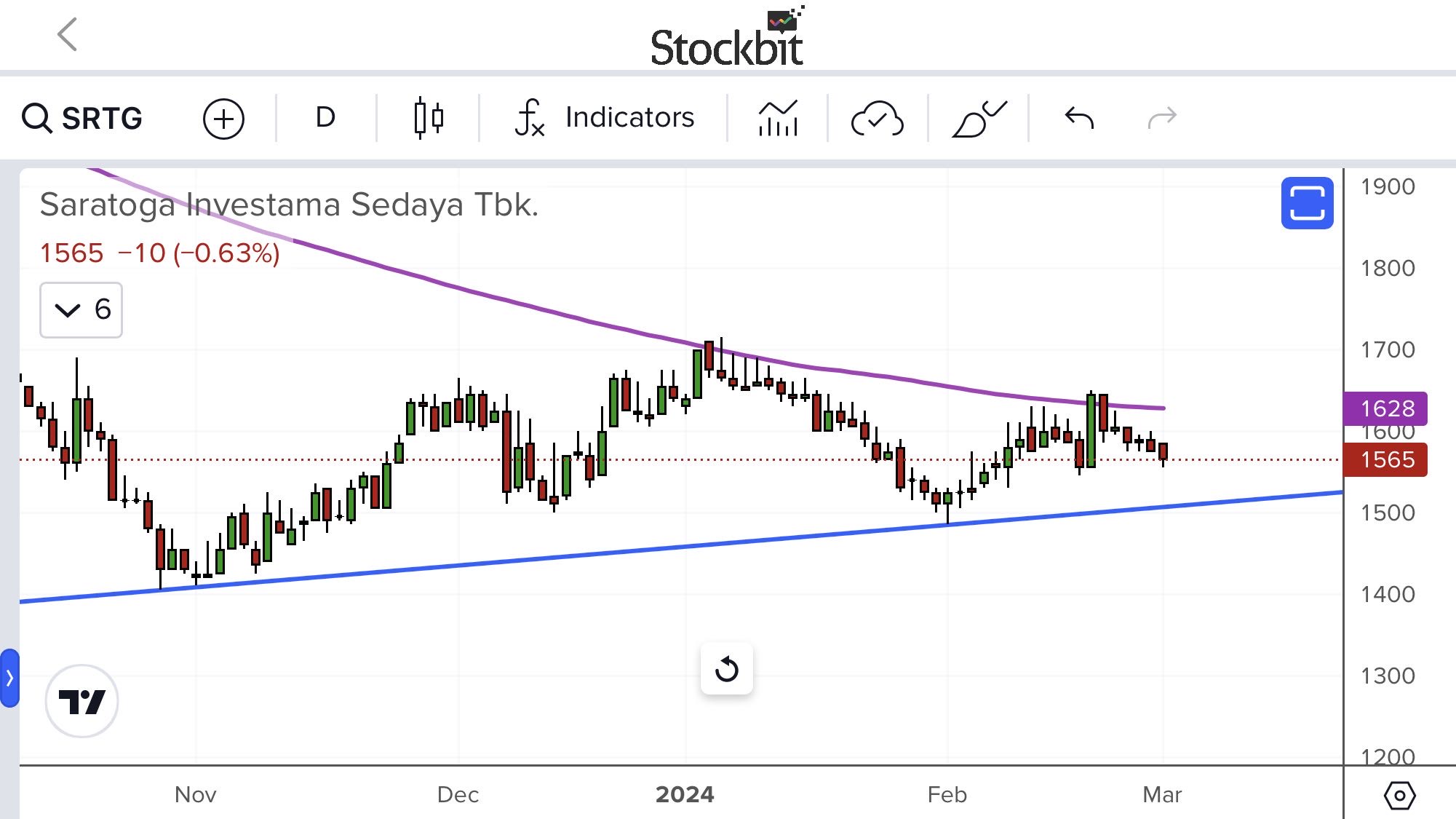This screenshot has width=1456, height=819.
Task: Tap the back arrow at top left
Action: [67, 34]
